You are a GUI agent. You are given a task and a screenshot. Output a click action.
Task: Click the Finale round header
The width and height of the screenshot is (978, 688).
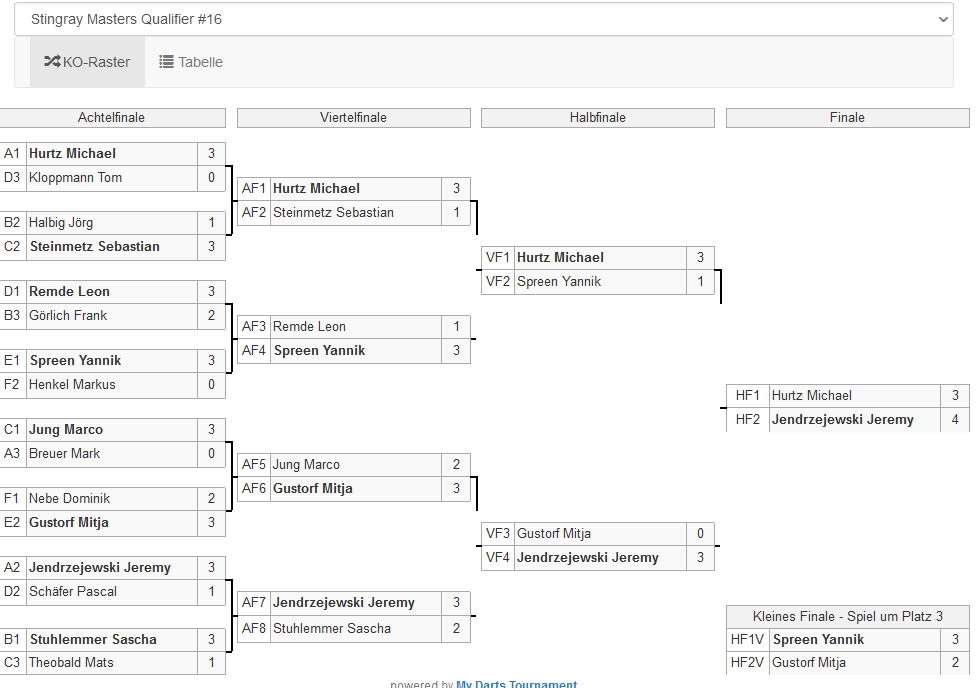(x=846, y=118)
